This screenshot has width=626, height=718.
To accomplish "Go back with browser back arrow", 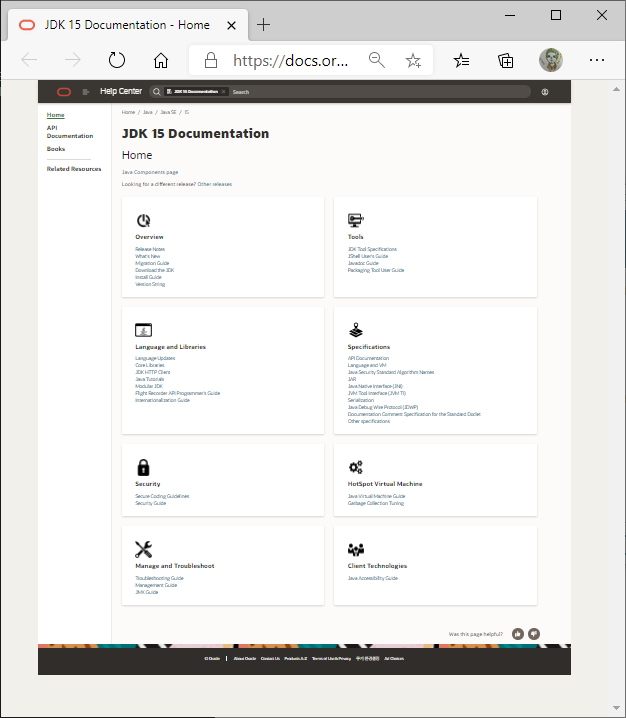I will [x=29, y=60].
